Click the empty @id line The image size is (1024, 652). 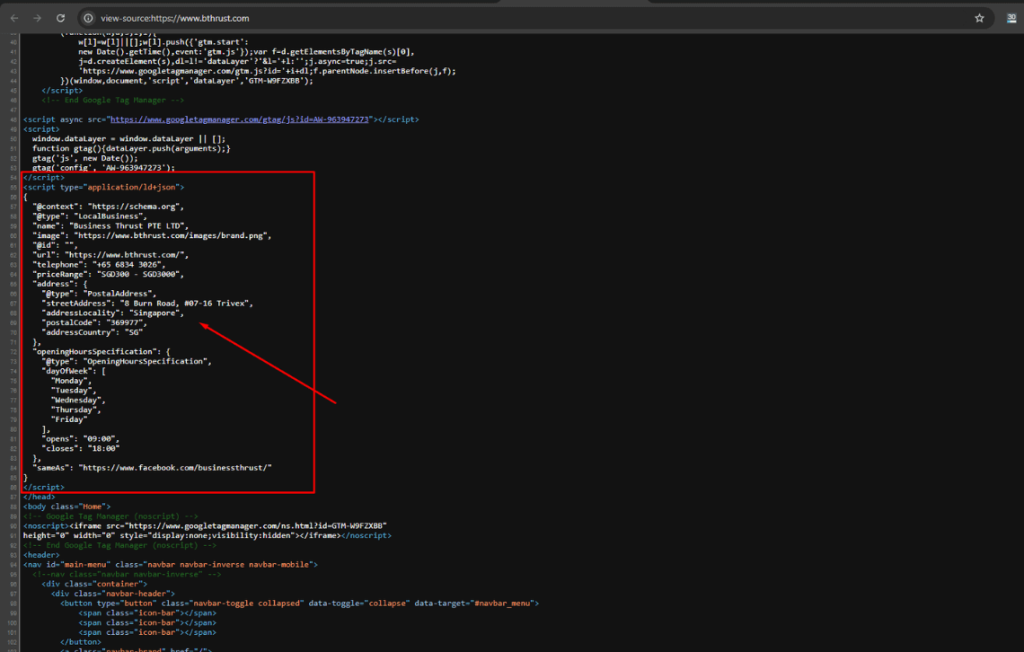click(54, 245)
